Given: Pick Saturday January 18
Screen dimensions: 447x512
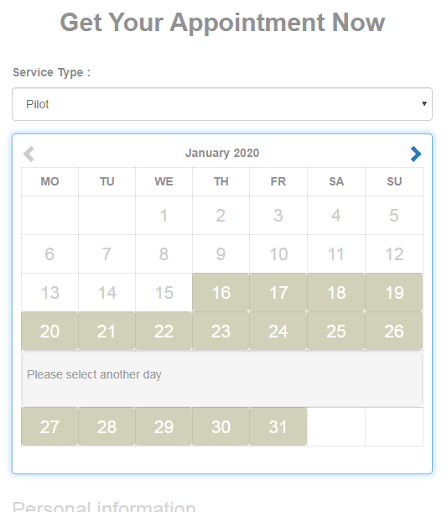Looking at the screenshot, I should (x=336, y=292).
